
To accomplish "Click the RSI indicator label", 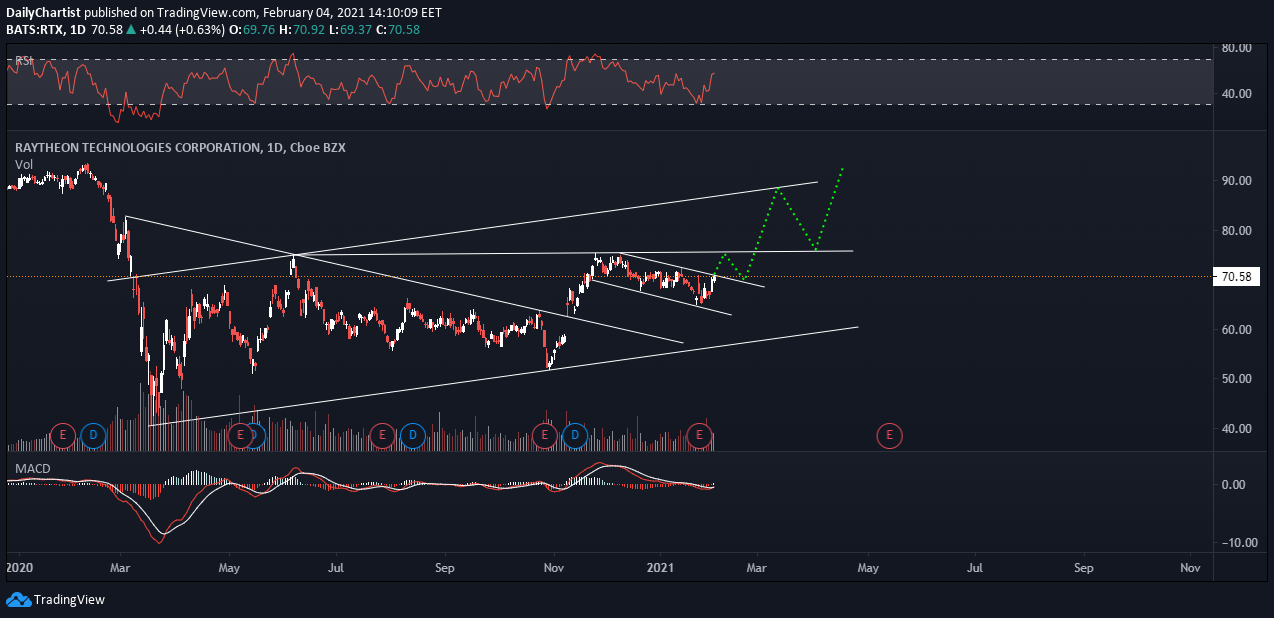I will [22, 61].
